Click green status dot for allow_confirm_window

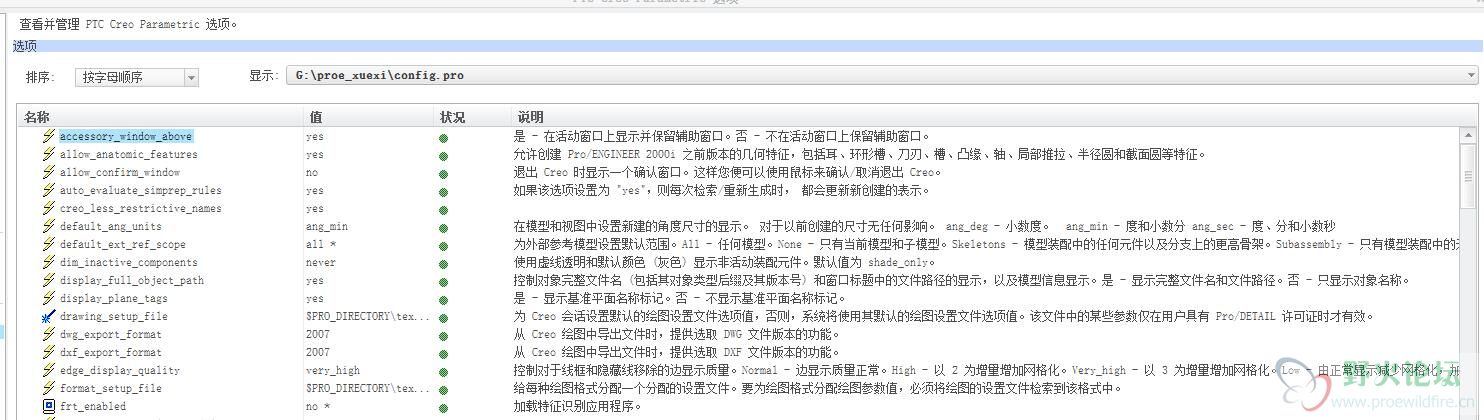[x=443, y=173]
